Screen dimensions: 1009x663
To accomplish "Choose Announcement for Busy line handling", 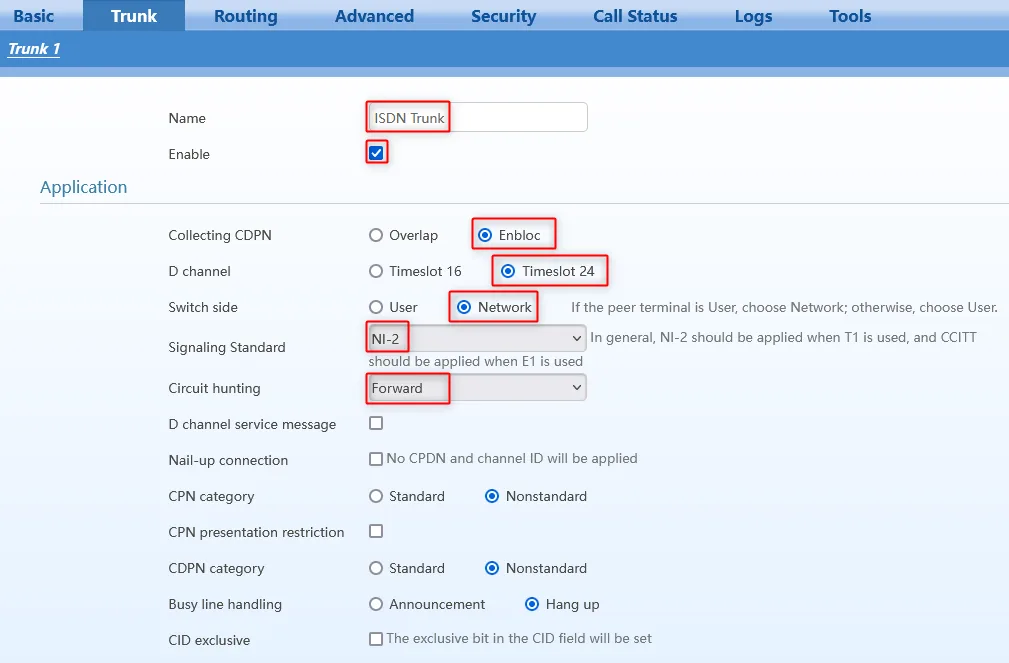I will pos(376,604).
